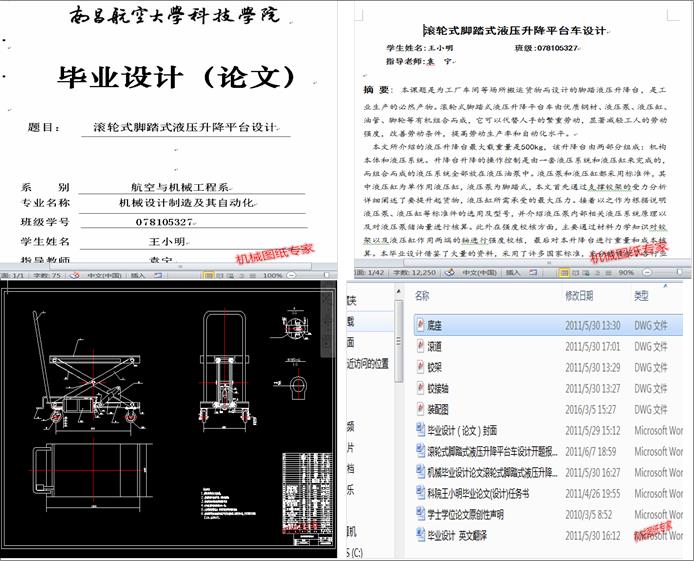
Task: Open drive (C:) in Explorer navigation pane
Action: point(355,553)
